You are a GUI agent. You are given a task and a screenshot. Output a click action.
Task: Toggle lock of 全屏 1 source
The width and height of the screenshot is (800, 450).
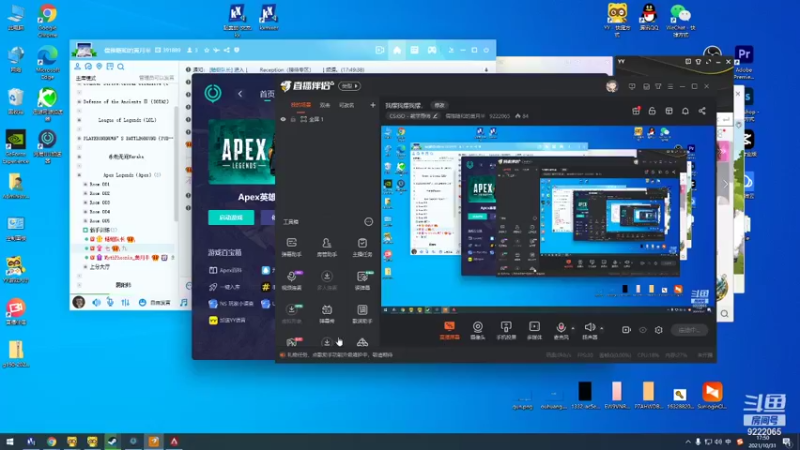point(293,119)
